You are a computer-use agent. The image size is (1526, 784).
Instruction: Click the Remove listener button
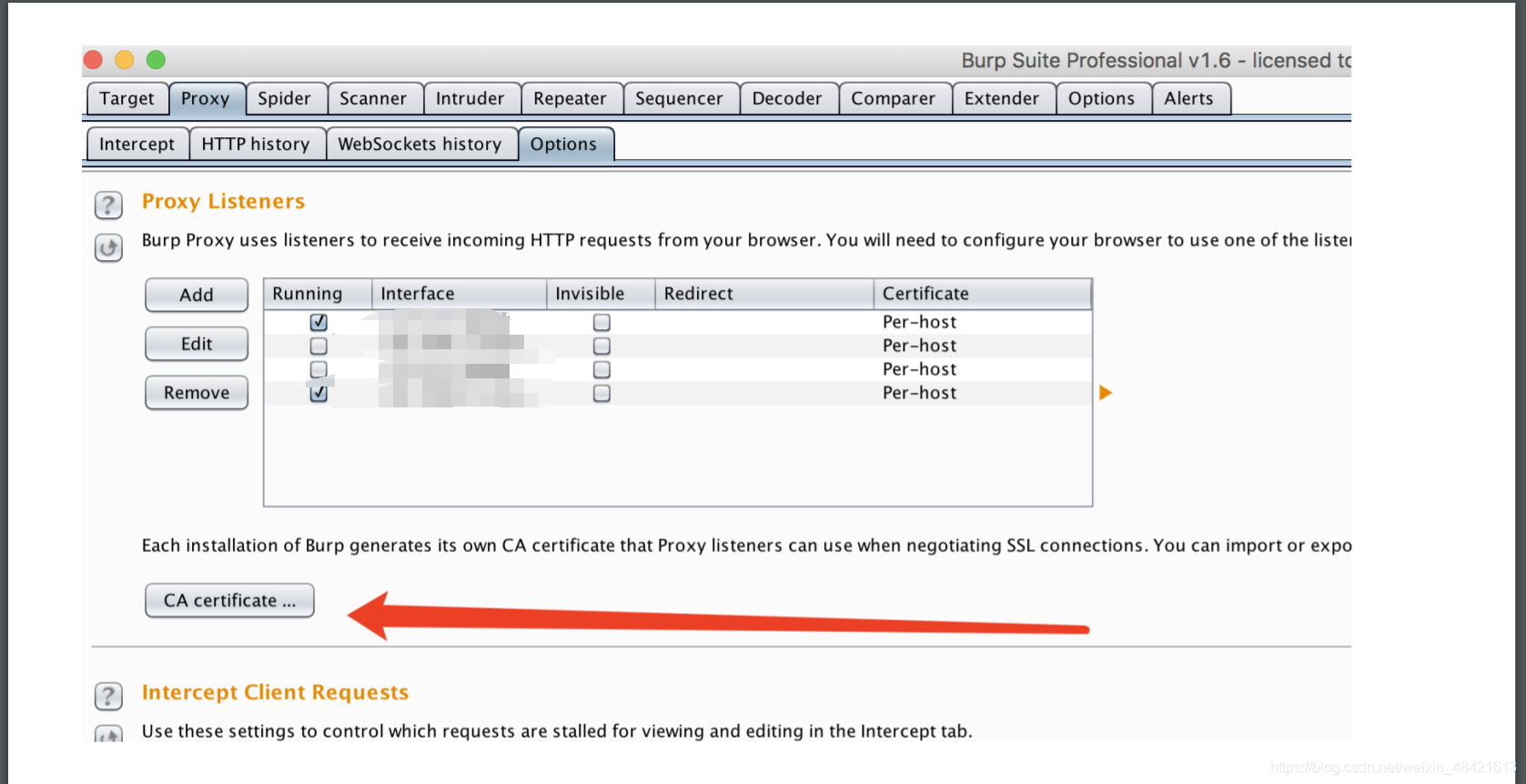coord(197,393)
